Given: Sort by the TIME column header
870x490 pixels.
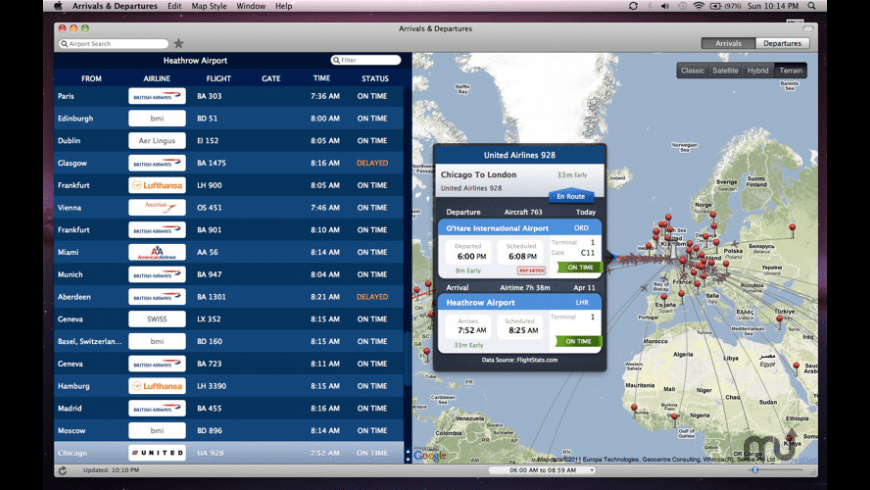Looking at the screenshot, I should click(321, 78).
